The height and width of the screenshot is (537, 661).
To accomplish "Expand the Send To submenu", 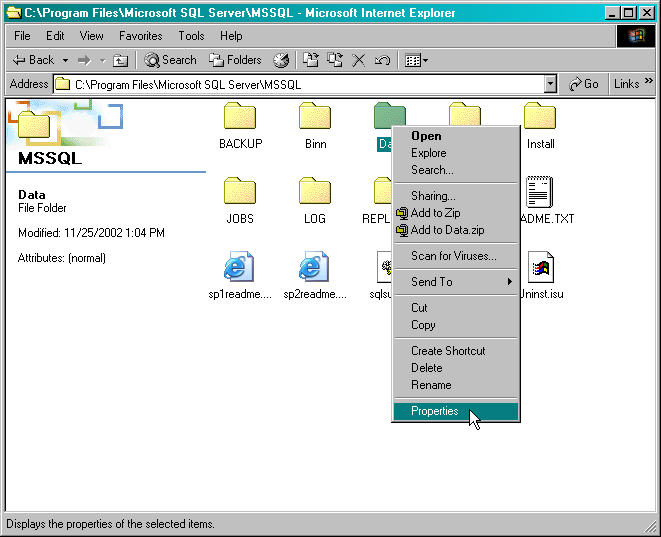I will [x=455, y=282].
